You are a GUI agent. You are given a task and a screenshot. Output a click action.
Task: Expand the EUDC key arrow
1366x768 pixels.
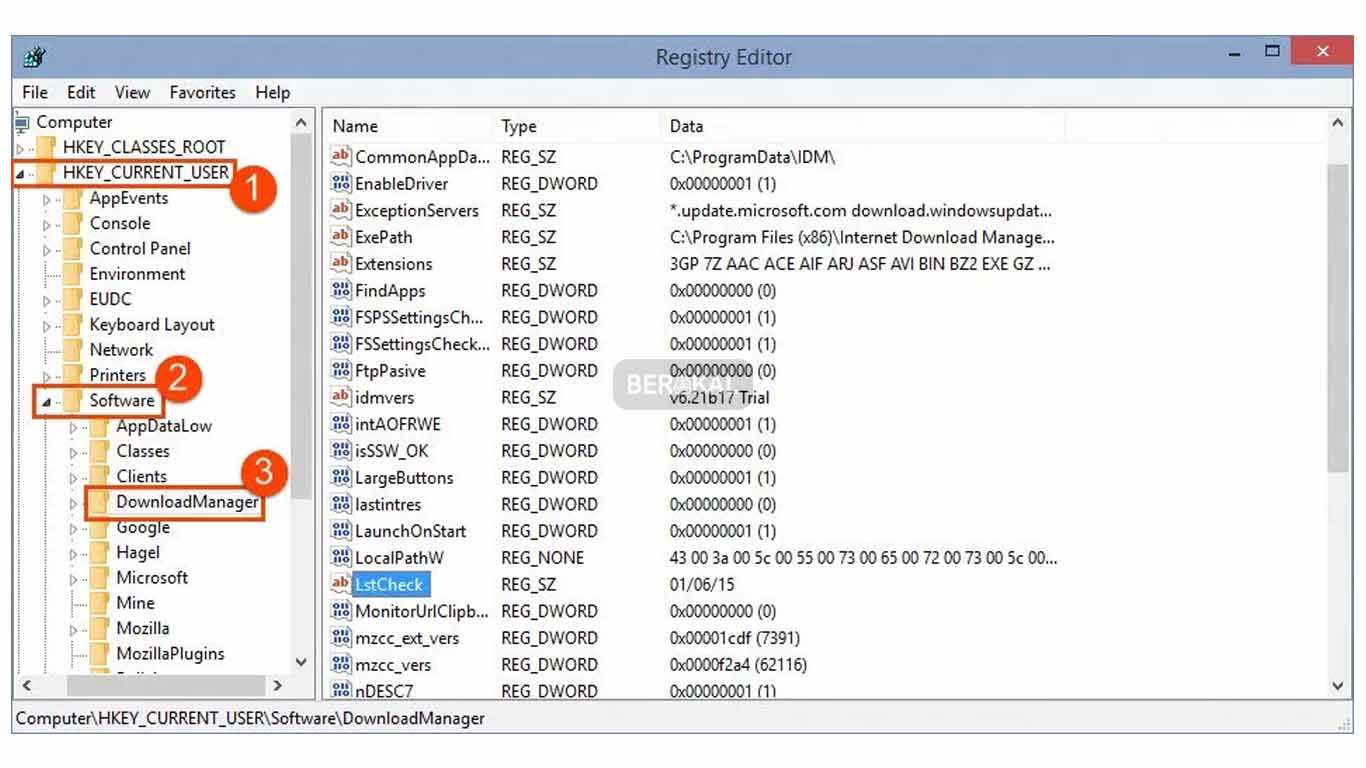[46, 300]
